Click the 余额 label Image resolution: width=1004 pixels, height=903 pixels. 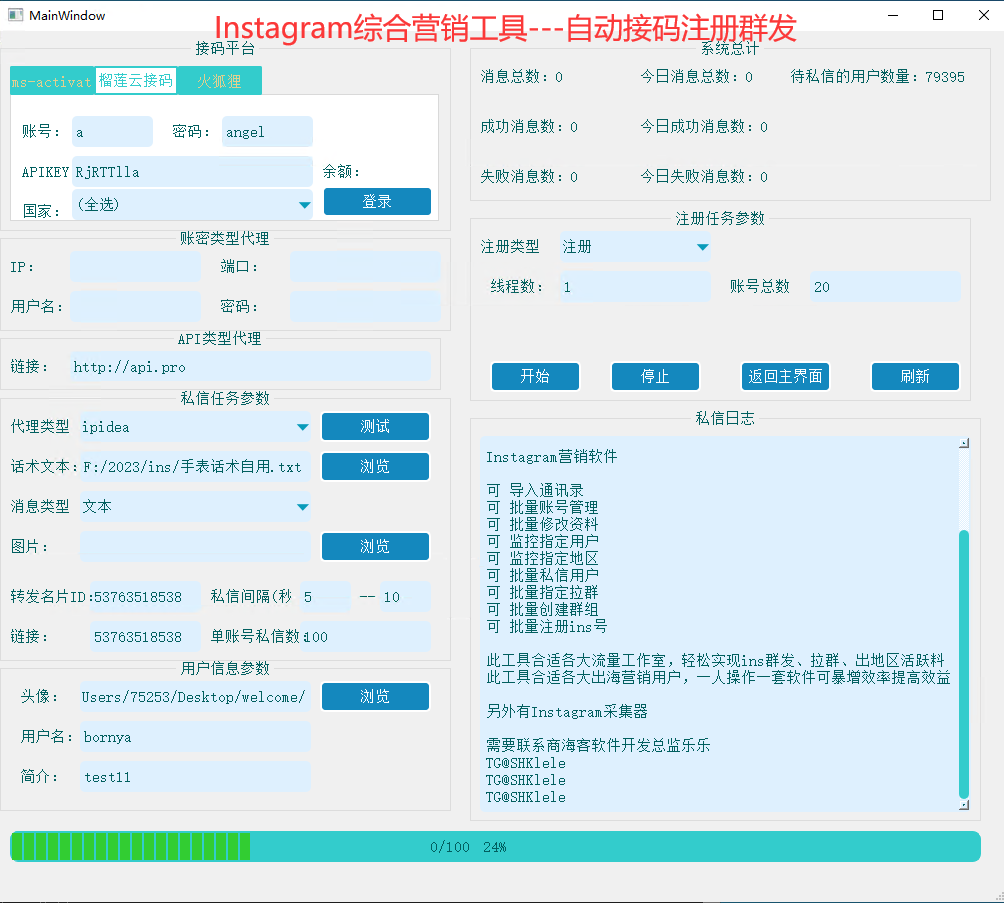pos(341,172)
